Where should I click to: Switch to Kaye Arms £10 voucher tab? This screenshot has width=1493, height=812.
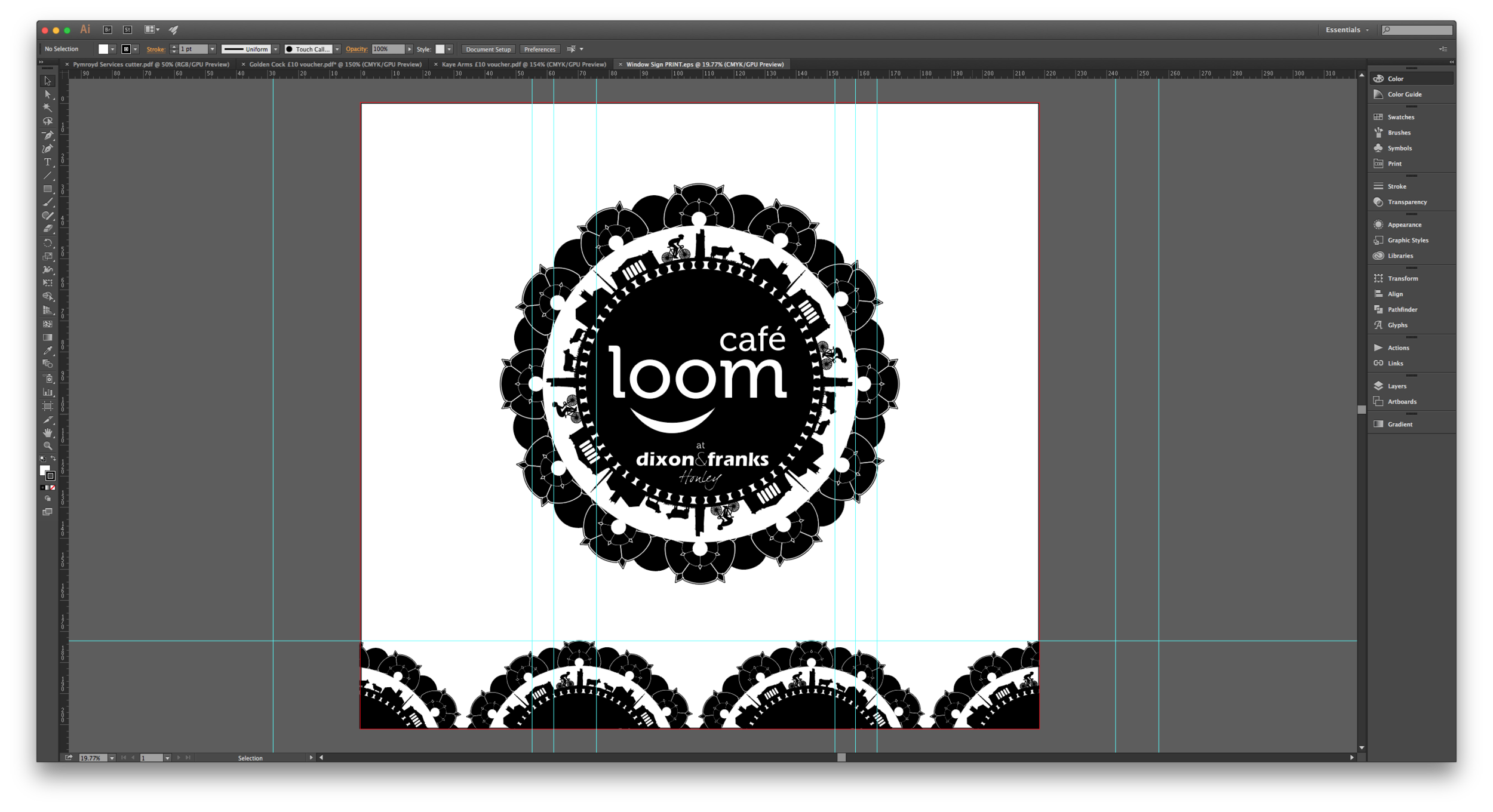(x=524, y=64)
